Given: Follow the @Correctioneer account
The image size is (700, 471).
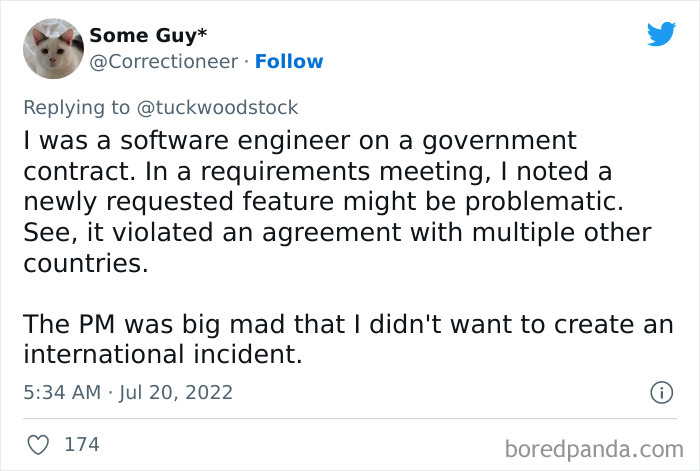Looking at the screenshot, I should coord(289,61).
